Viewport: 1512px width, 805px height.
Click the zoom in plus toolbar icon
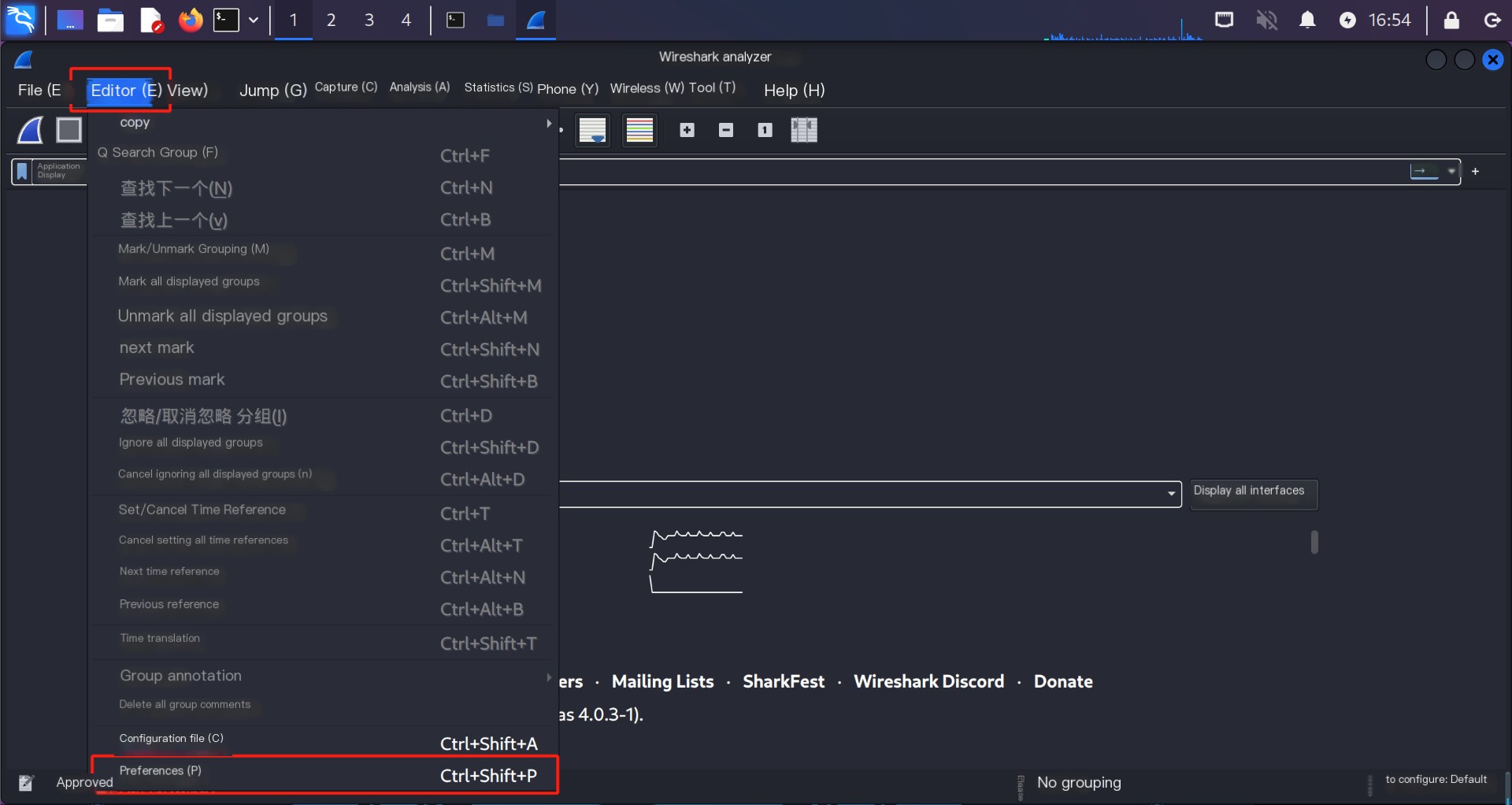point(687,130)
